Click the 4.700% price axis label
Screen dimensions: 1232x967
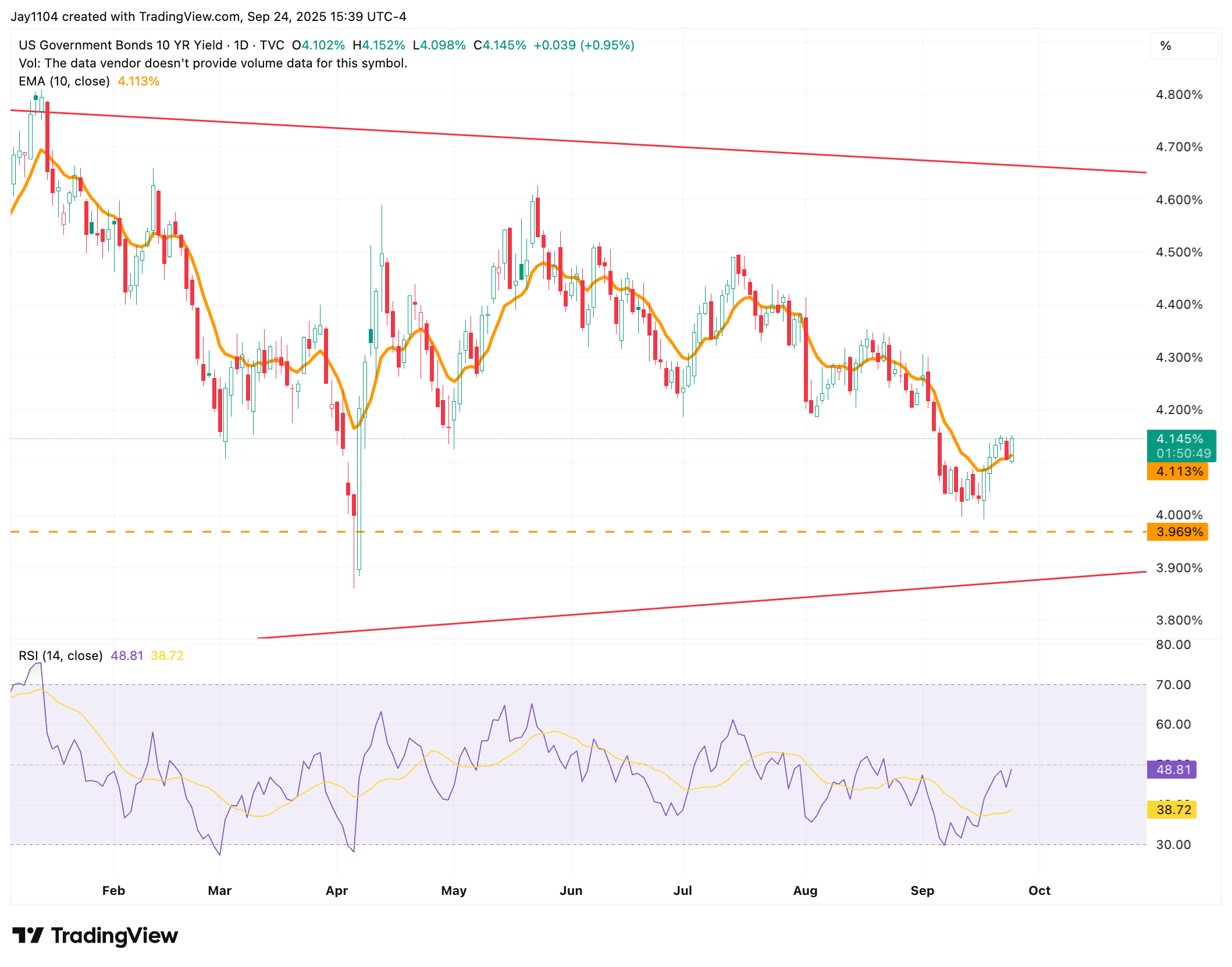(1179, 147)
